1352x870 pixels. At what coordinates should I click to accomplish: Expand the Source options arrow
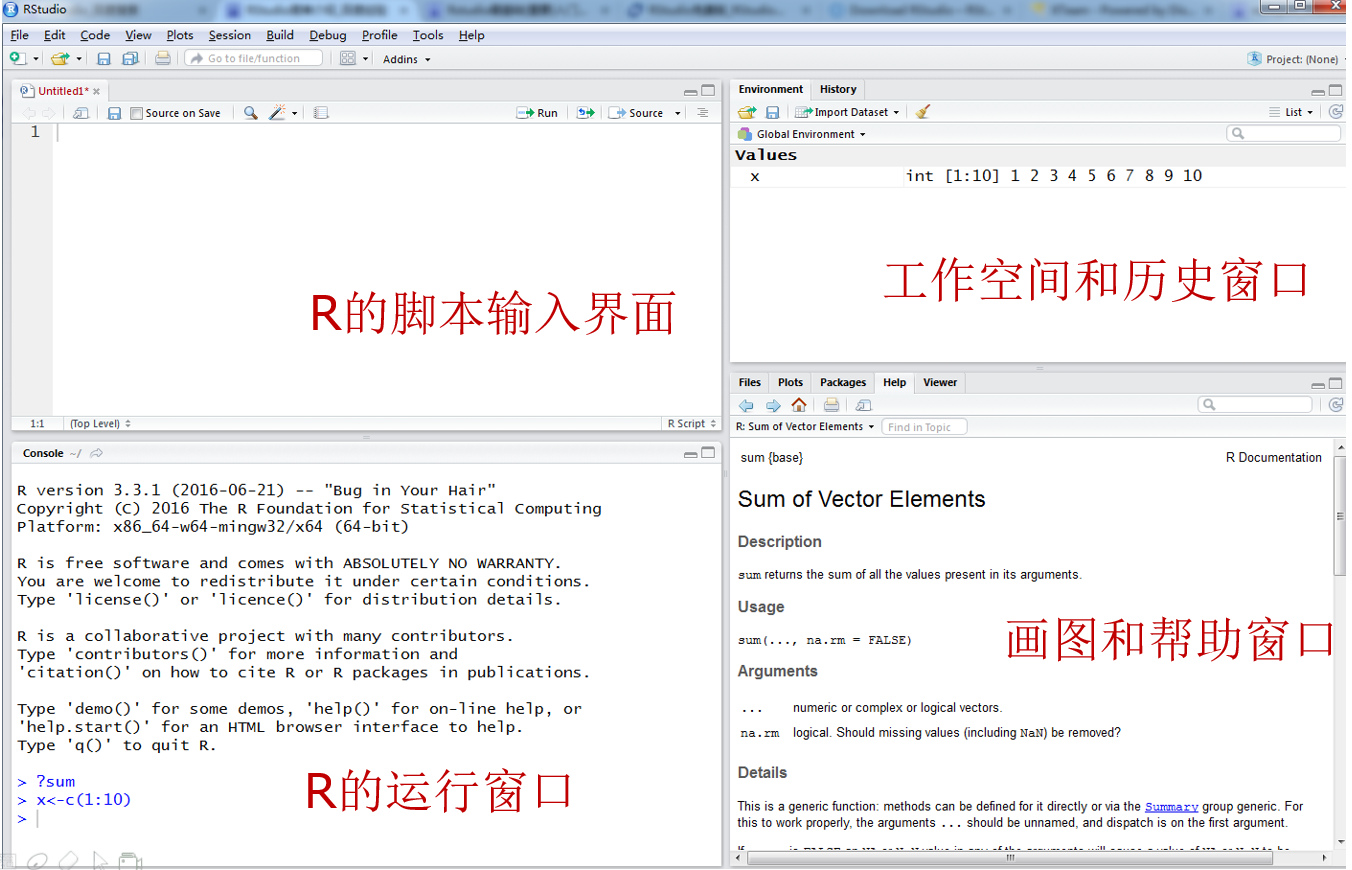(678, 113)
